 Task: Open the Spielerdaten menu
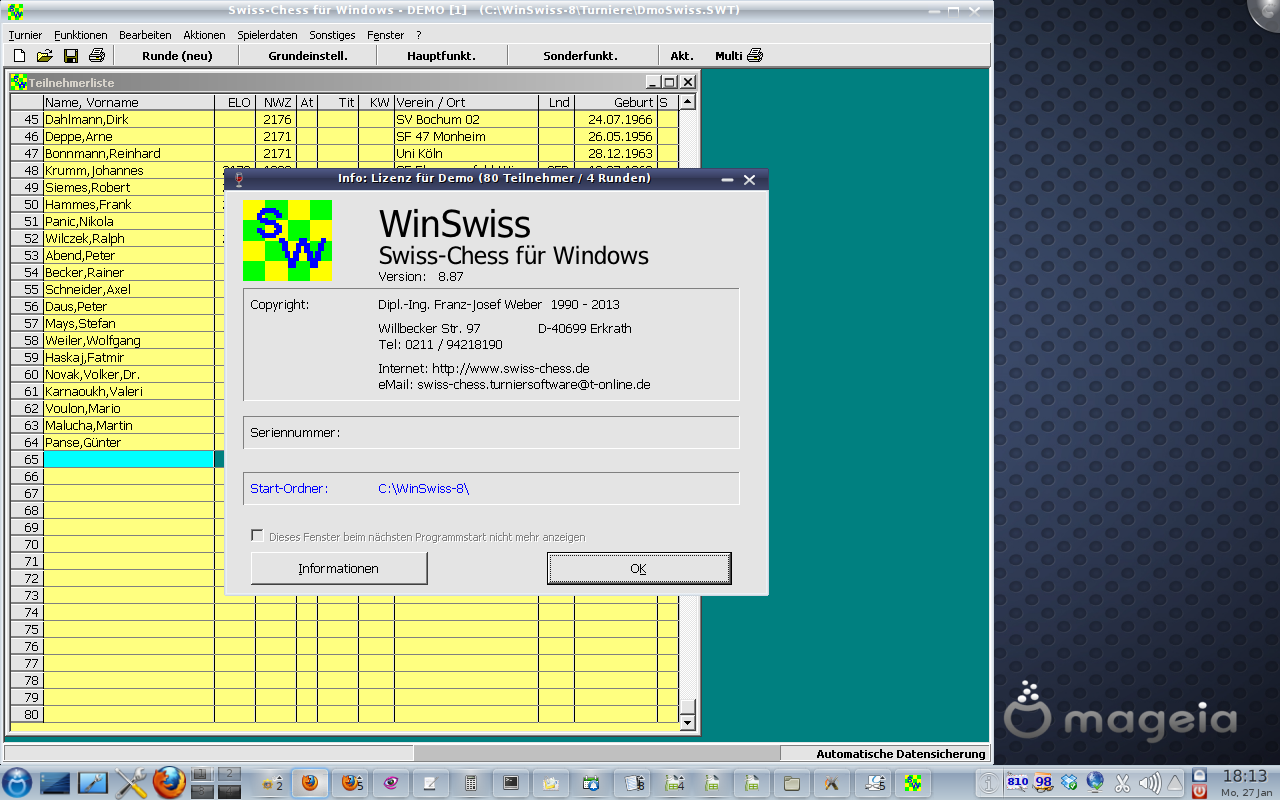[267, 35]
